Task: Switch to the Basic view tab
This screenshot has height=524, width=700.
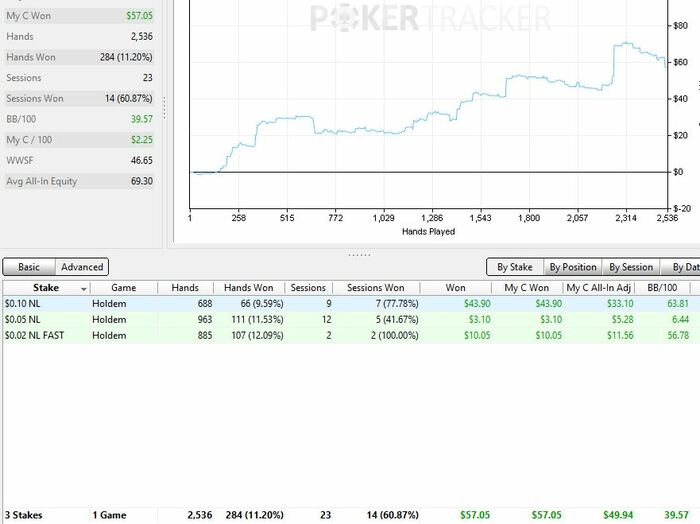Action: pyautogui.click(x=29, y=267)
